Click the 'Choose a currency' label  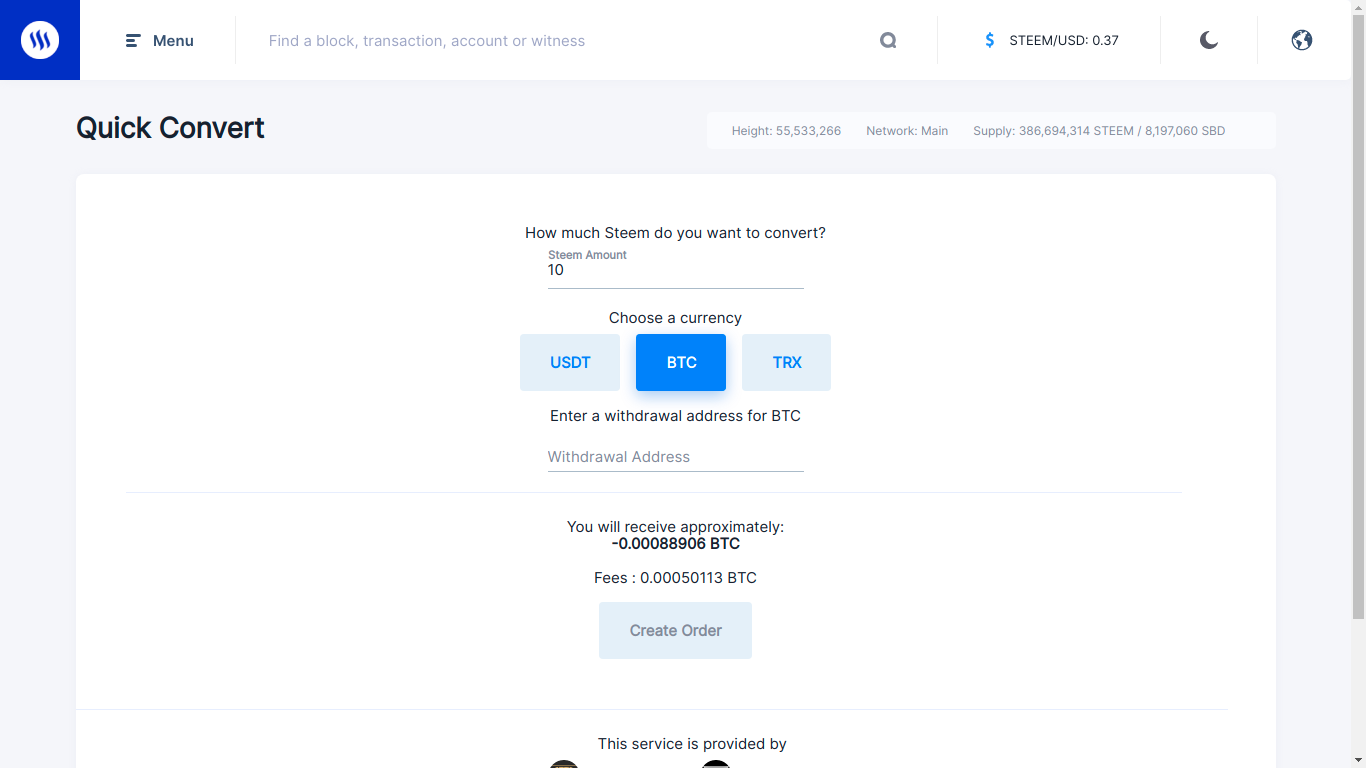tap(676, 318)
